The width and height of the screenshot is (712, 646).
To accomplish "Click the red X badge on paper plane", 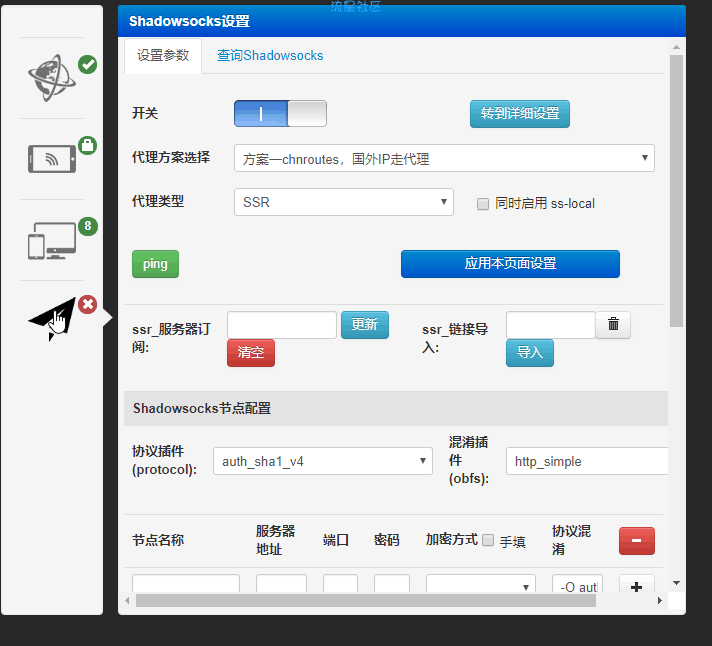I will 88,304.
